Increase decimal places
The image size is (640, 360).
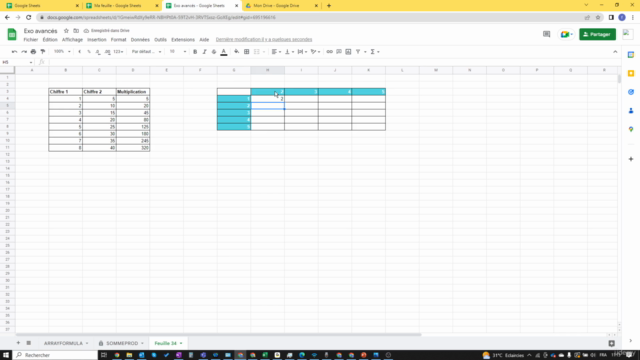coord(107,52)
